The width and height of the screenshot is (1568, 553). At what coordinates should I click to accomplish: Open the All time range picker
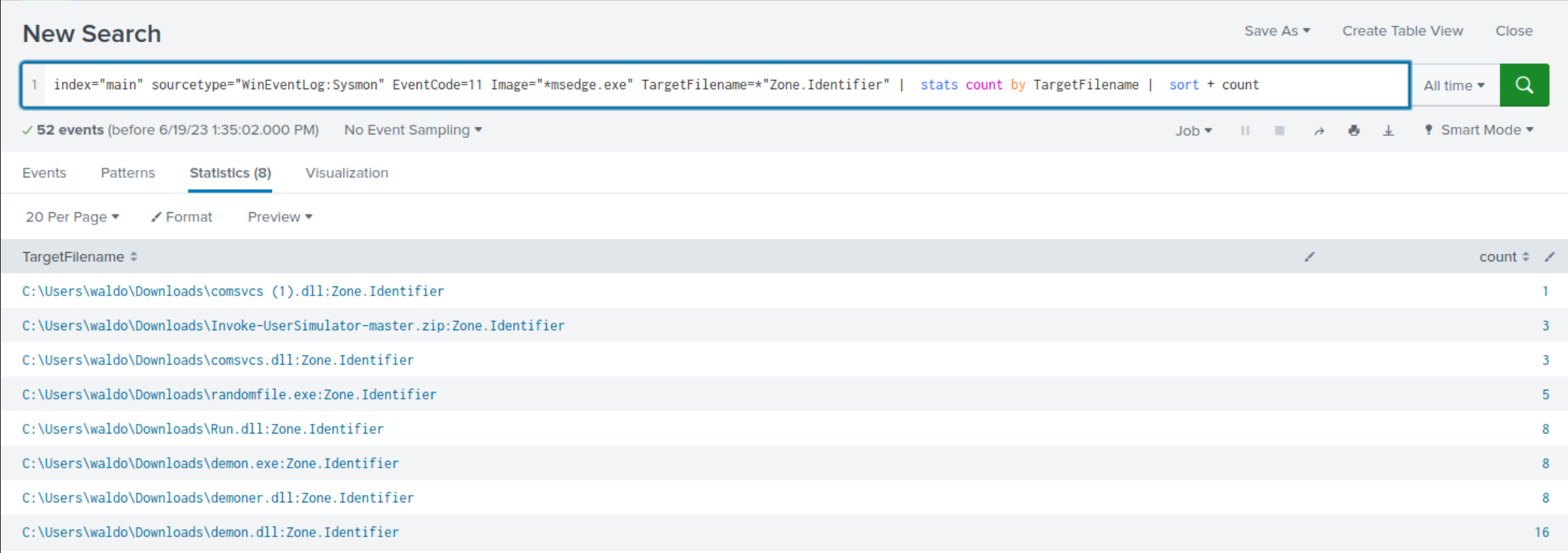click(x=1454, y=85)
